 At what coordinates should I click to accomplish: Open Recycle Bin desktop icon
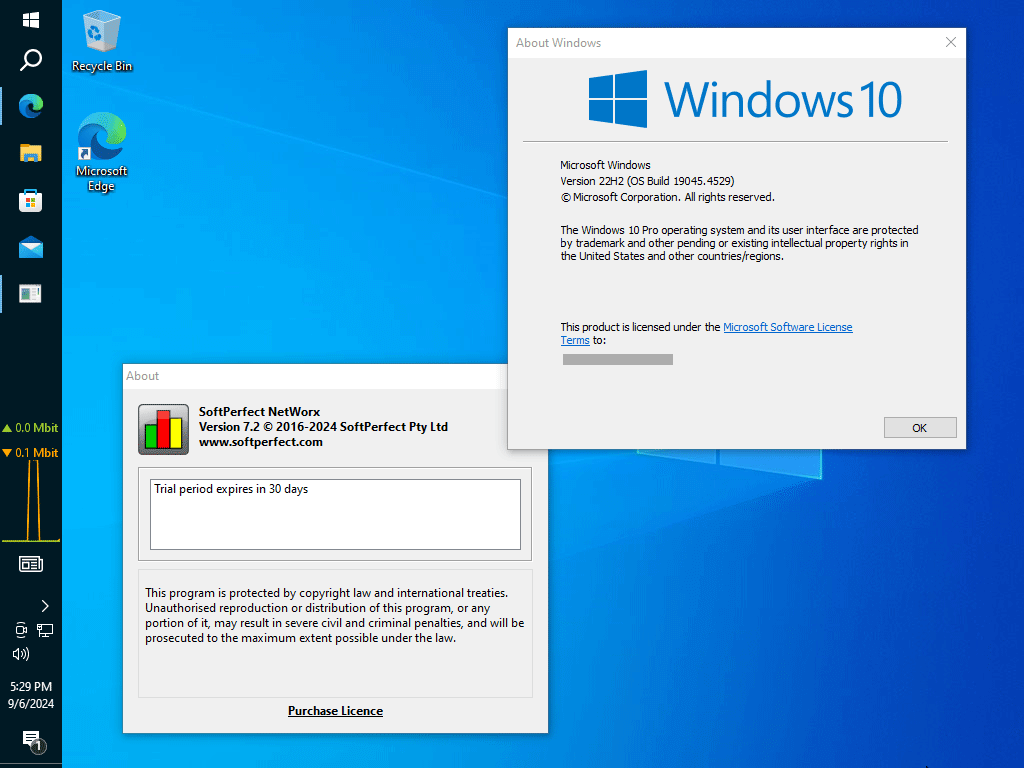(101, 42)
